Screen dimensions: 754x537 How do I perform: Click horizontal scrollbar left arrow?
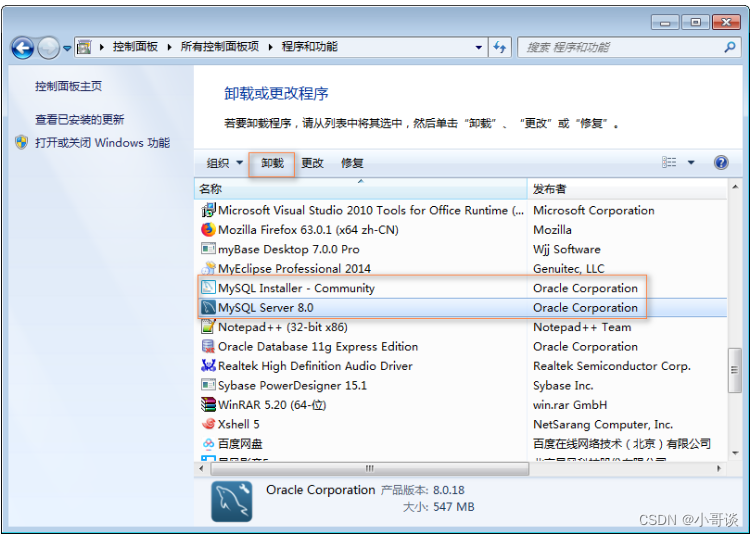201,468
